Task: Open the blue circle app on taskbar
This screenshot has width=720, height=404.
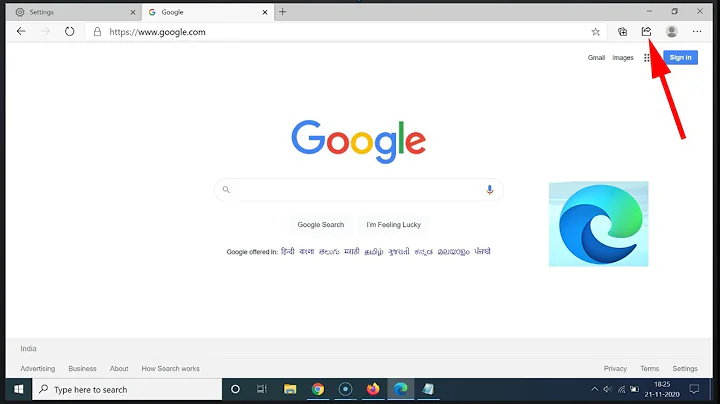Action: click(x=345, y=389)
